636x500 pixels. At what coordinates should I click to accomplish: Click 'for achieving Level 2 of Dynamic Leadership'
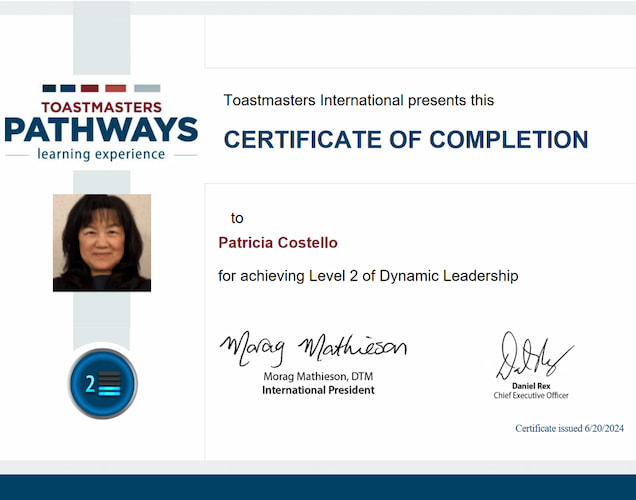[368, 276]
